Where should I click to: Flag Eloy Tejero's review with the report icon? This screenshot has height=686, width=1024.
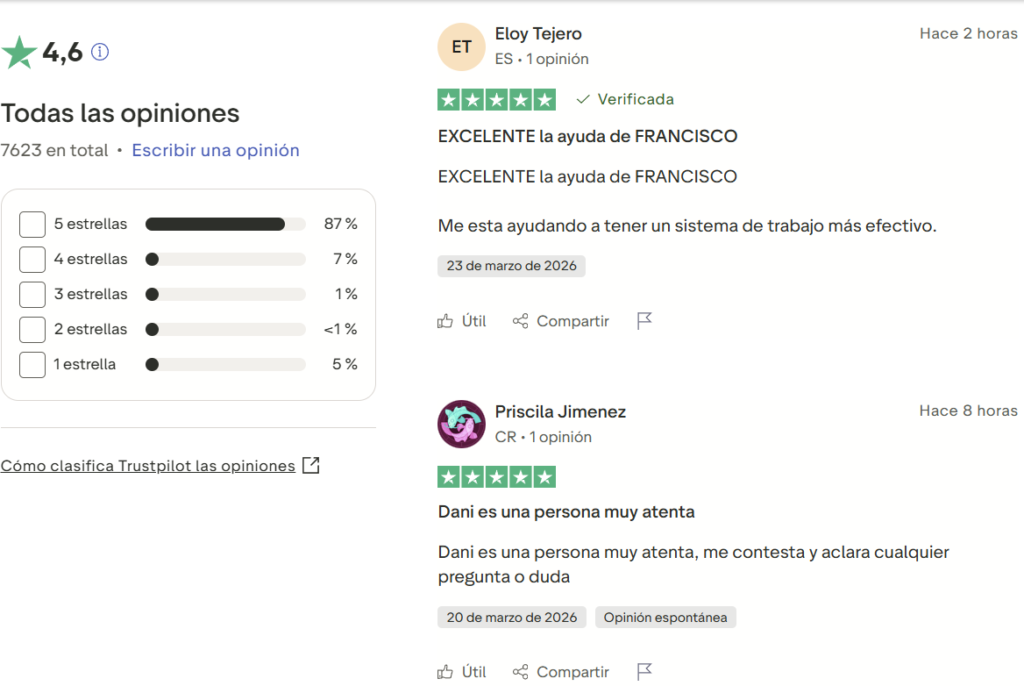(644, 320)
